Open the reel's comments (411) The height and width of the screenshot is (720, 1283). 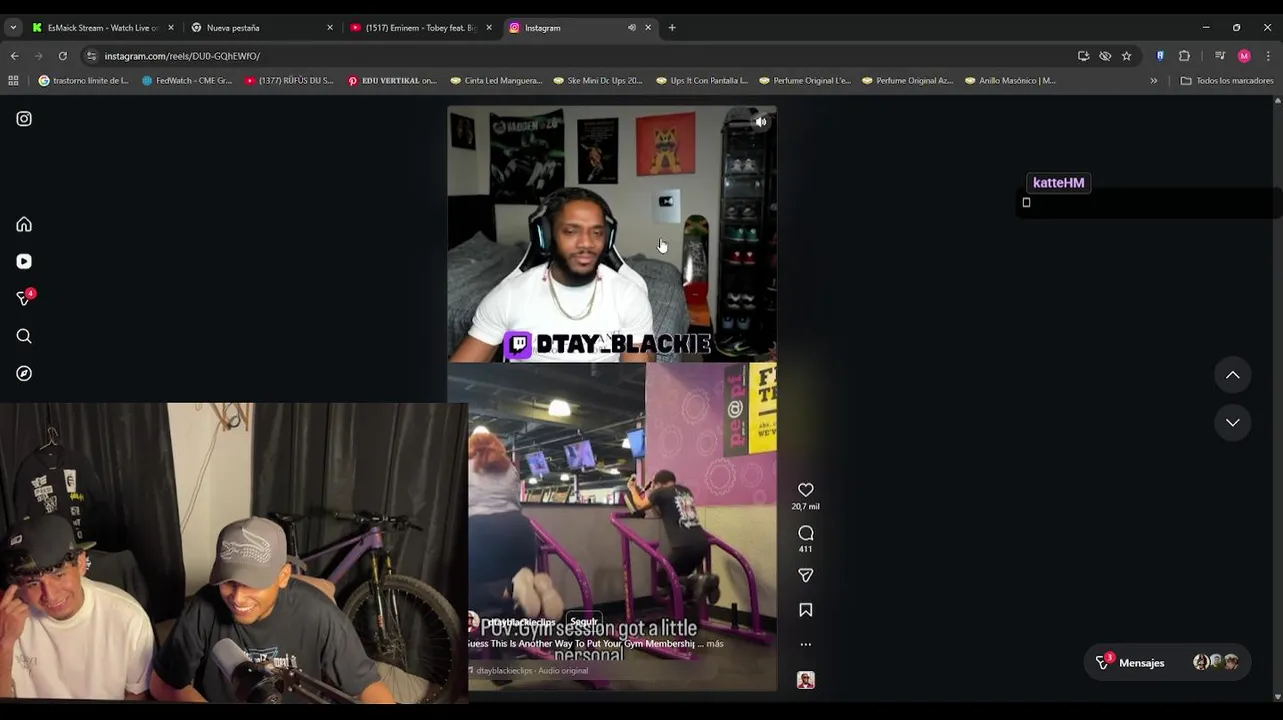point(806,533)
